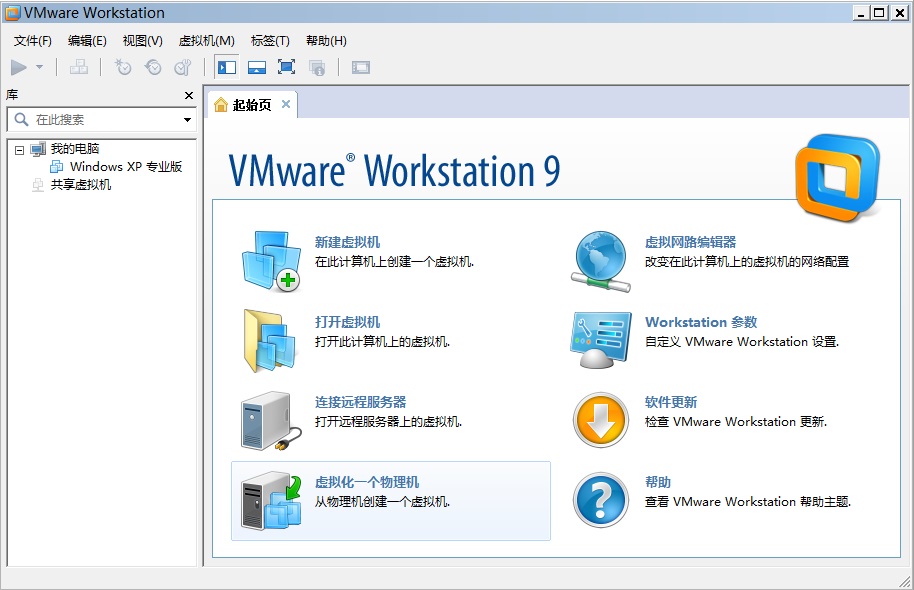914x590 pixels.
Task: Select 我的电脑 in the library tree
Action: (x=75, y=149)
